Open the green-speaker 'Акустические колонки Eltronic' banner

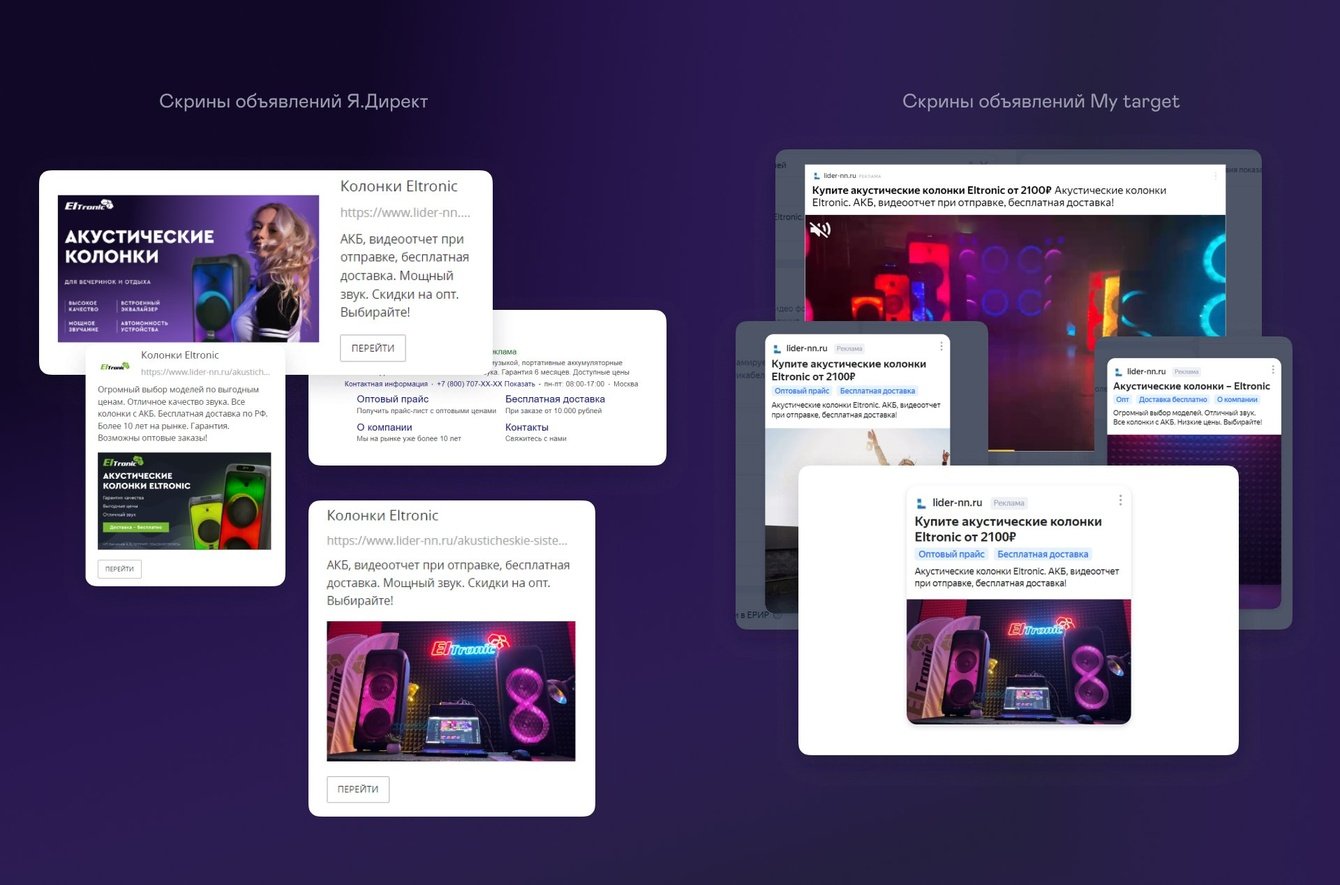point(184,501)
